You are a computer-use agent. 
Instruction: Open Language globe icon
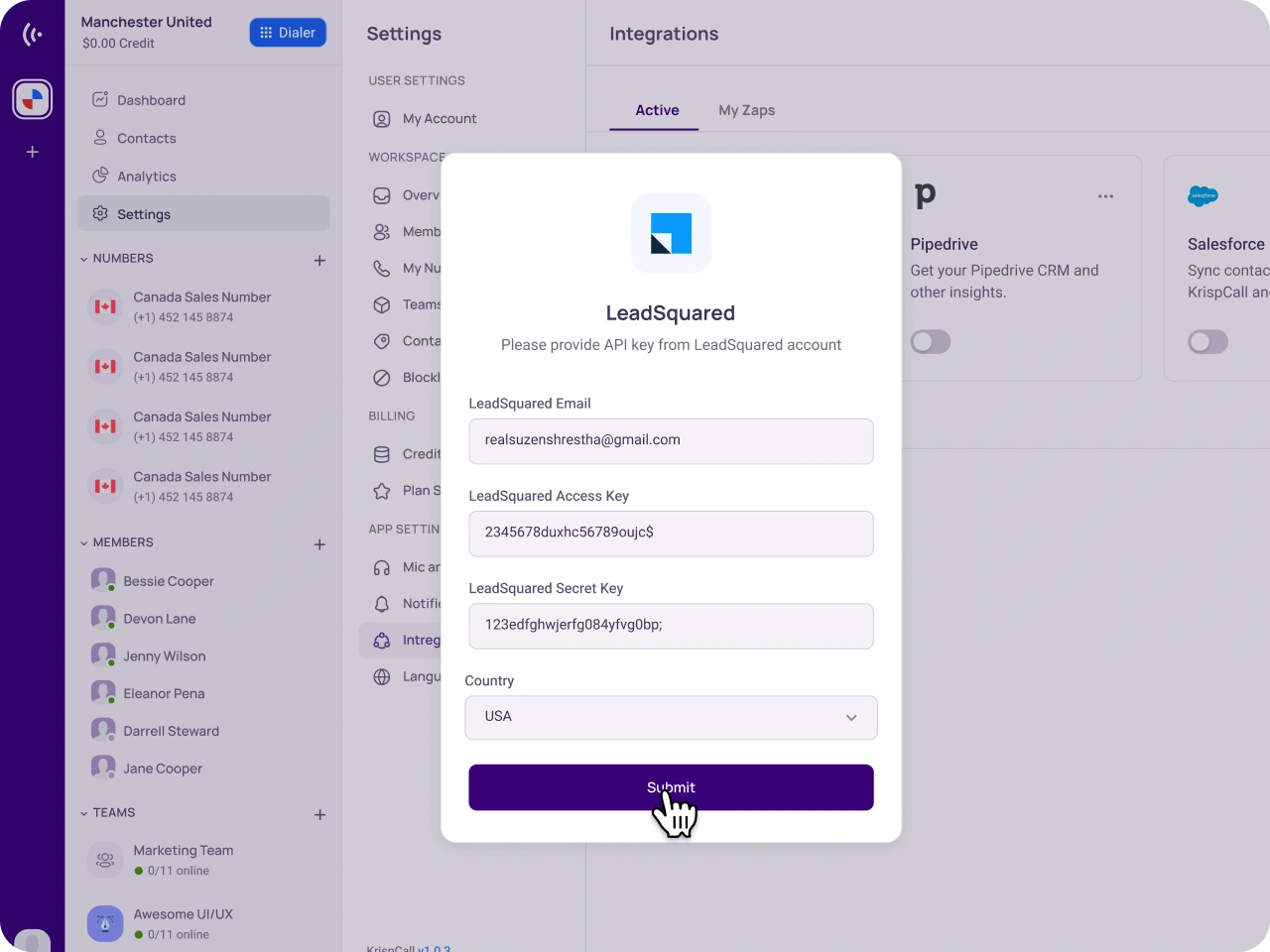382,677
